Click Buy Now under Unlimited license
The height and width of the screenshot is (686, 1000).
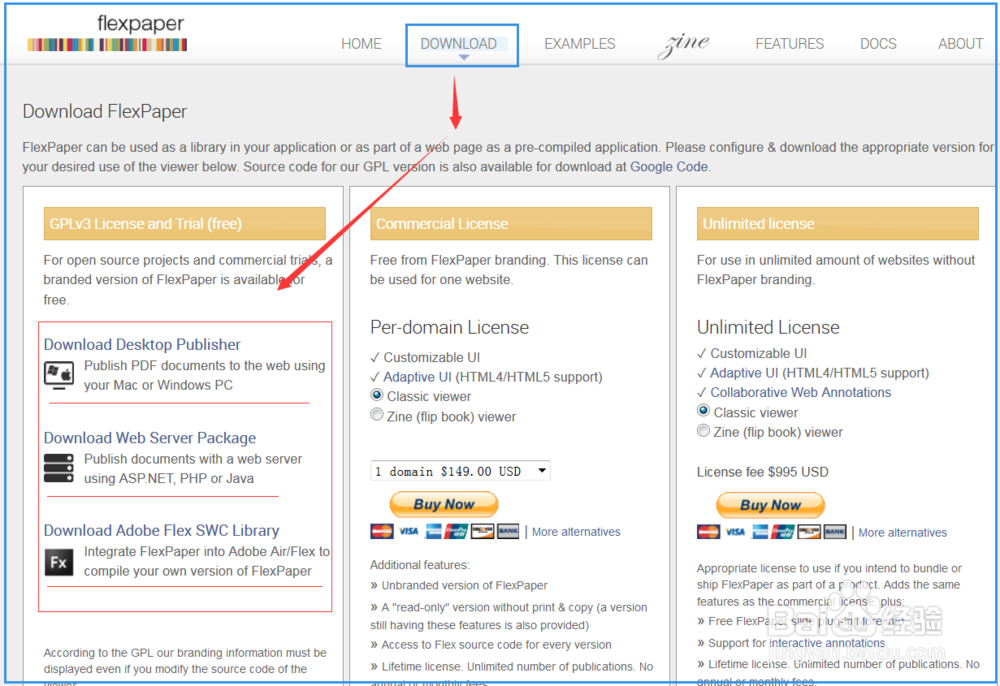770,505
